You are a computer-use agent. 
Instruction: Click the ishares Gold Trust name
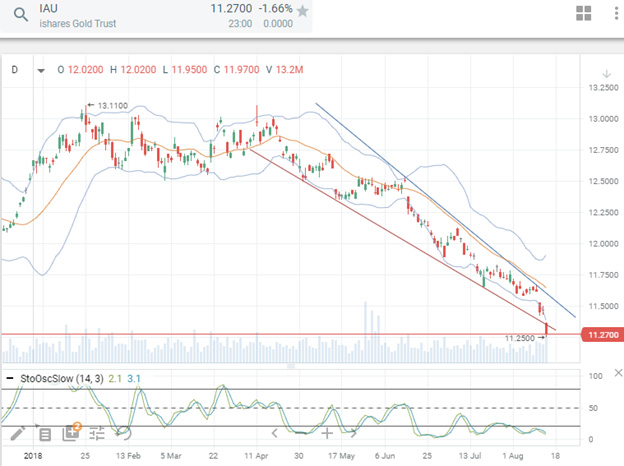pos(78,23)
